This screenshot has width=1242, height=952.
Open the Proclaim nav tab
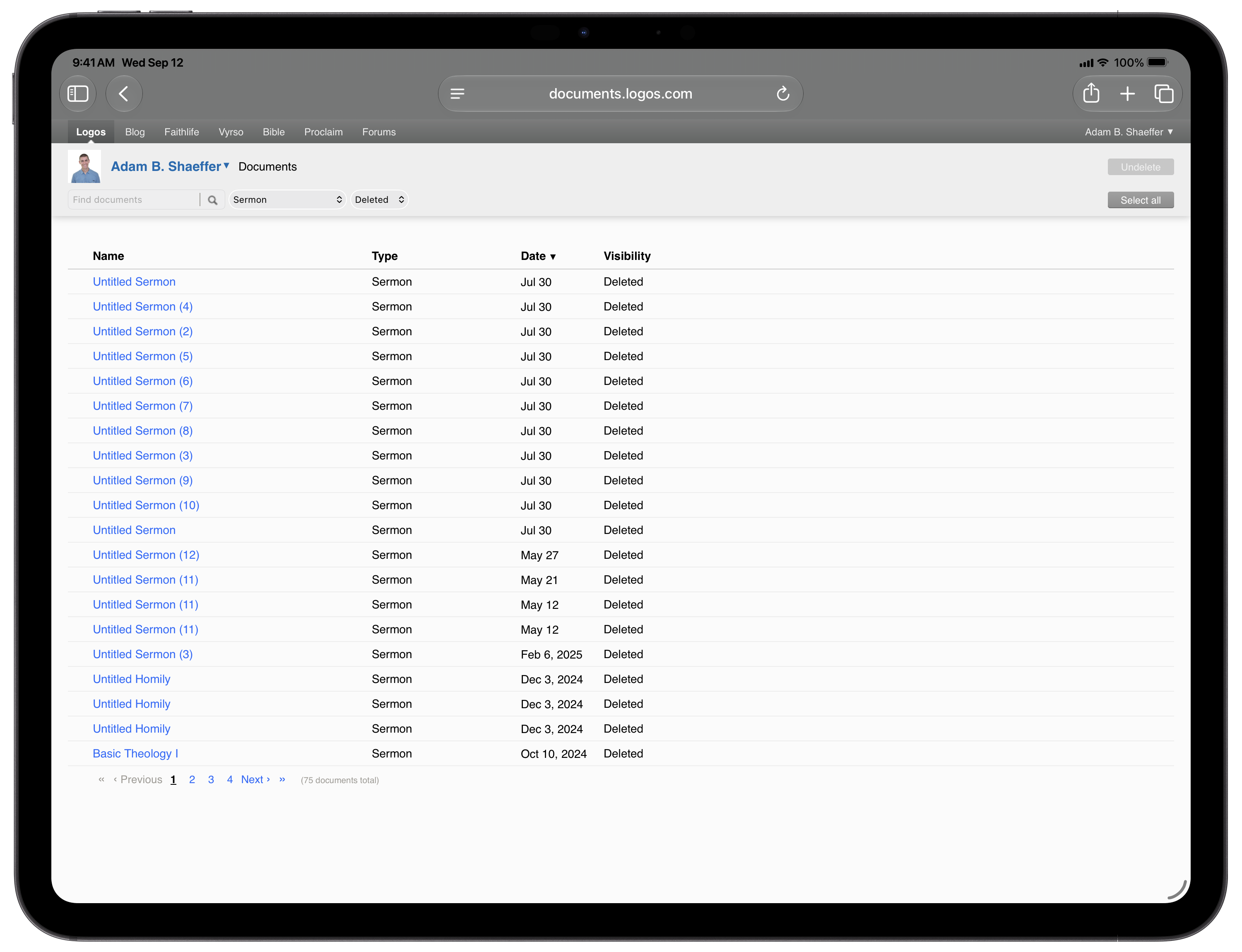324,132
